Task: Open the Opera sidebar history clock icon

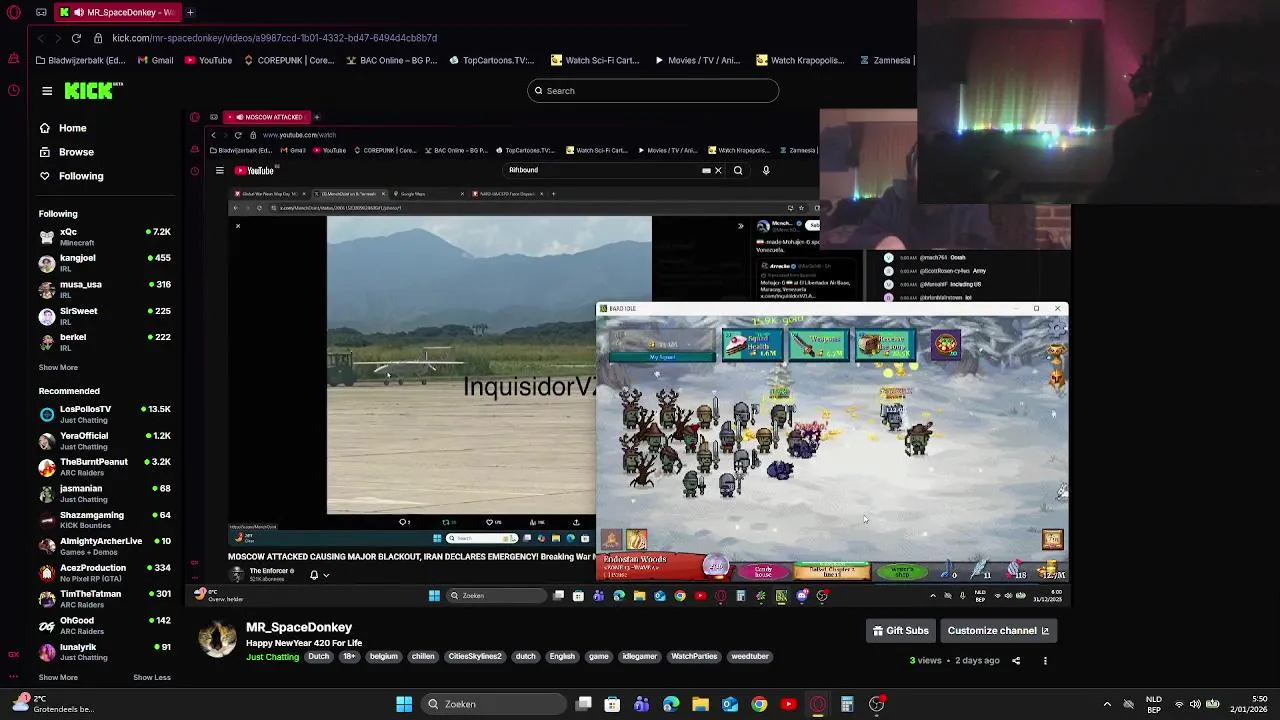Action: click(x=13, y=91)
